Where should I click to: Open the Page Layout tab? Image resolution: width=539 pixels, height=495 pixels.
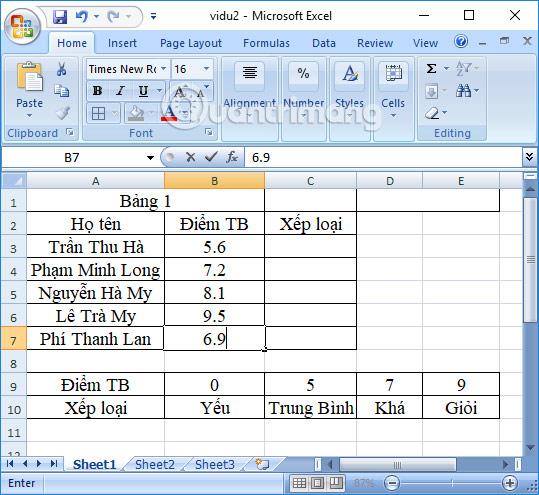click(191, 43)
